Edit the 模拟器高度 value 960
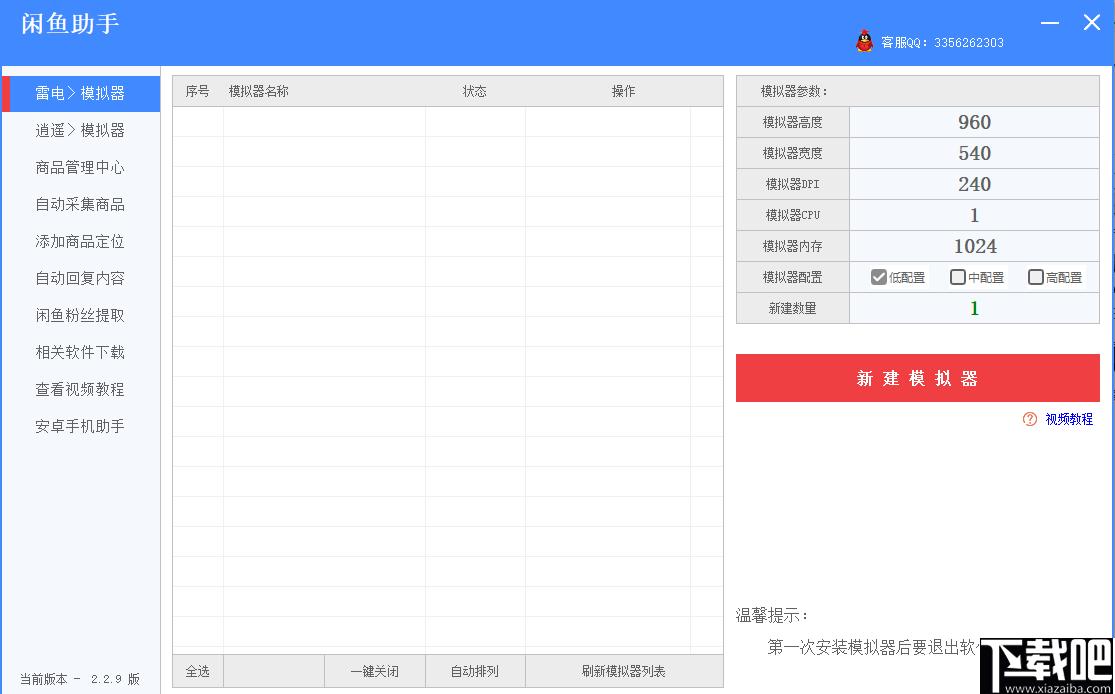1115x694 pixels. point(974,122)
